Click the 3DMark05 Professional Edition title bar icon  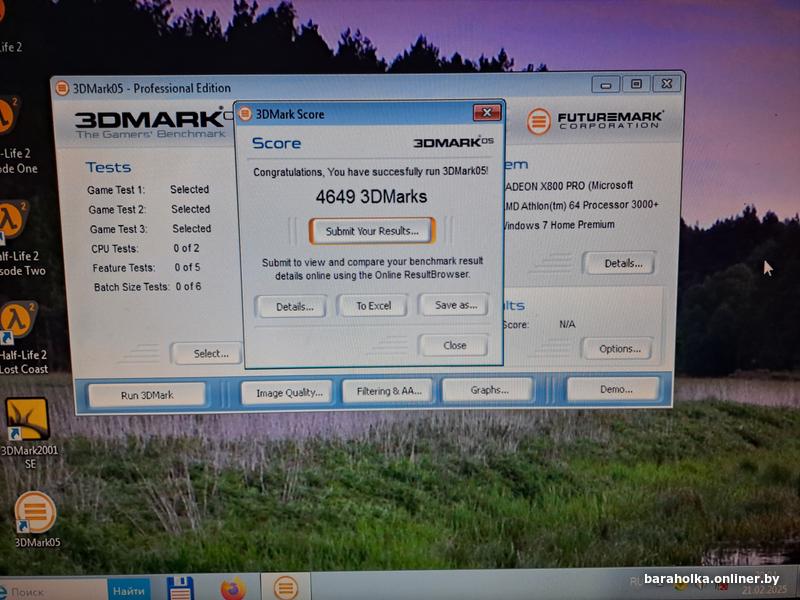tap(62, 88)
